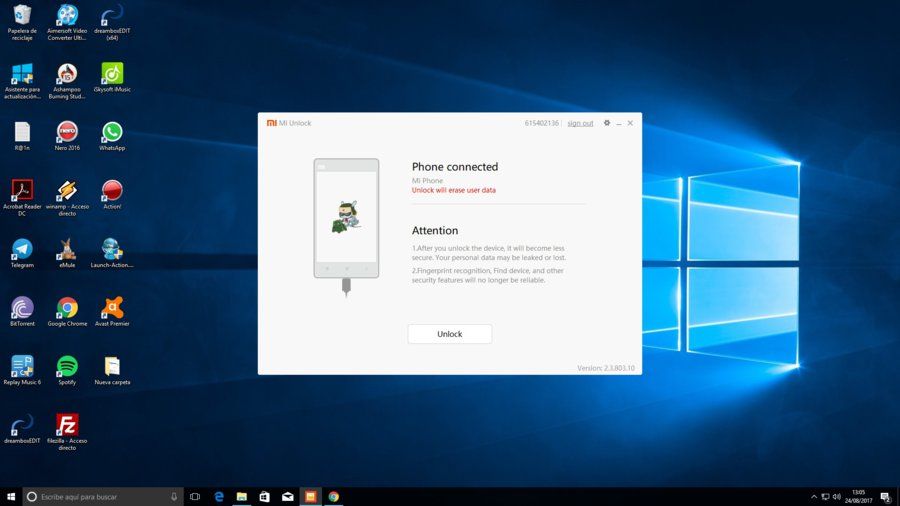The image size is (900, 506).
Task: Open Papelera de reciclaje desktop icon
Action: point(22,22)
